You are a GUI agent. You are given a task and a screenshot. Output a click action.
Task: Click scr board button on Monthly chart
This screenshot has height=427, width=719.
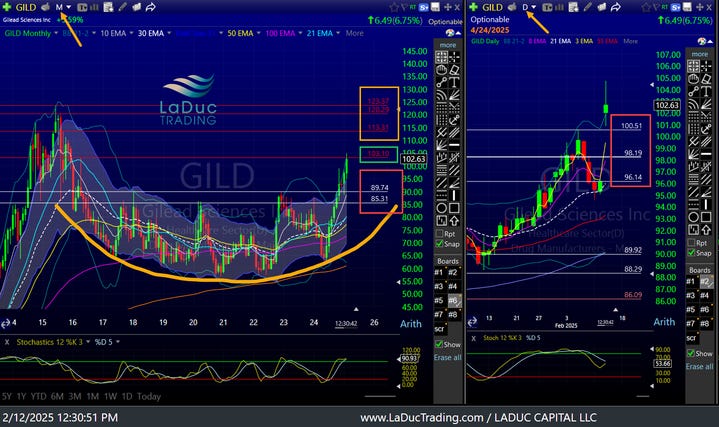(439, 328)
